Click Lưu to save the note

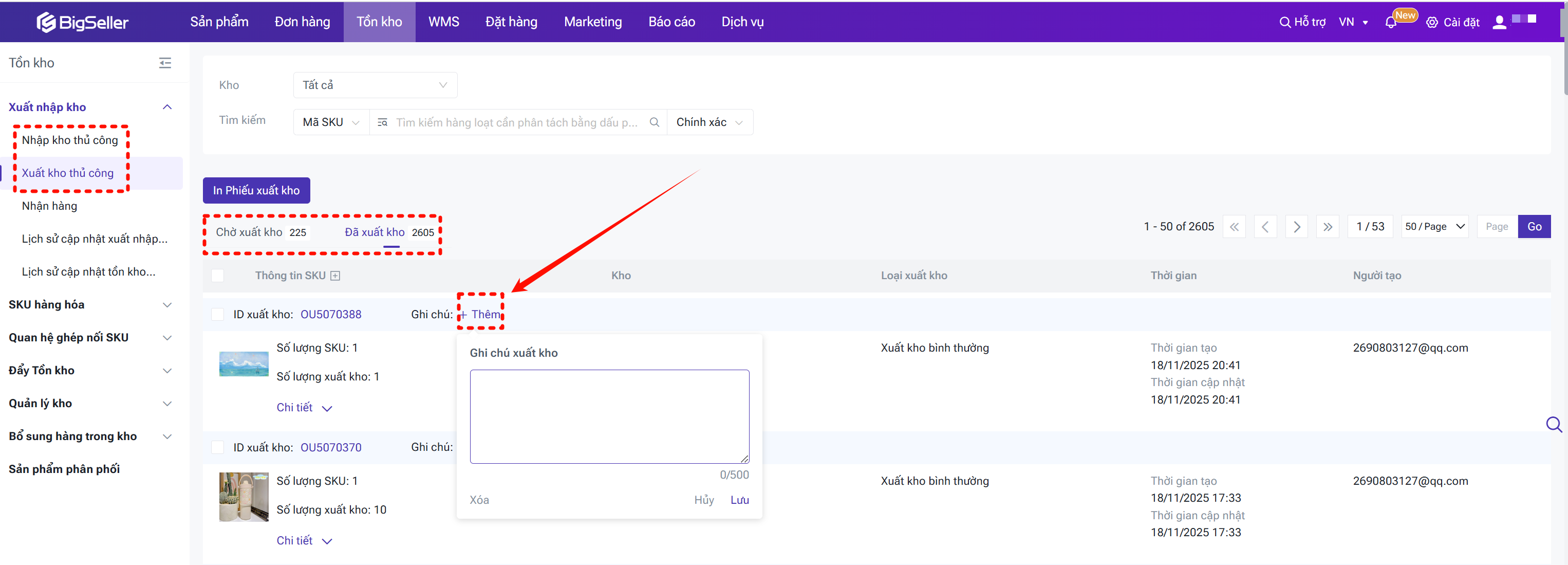click(x=739, y=500)
